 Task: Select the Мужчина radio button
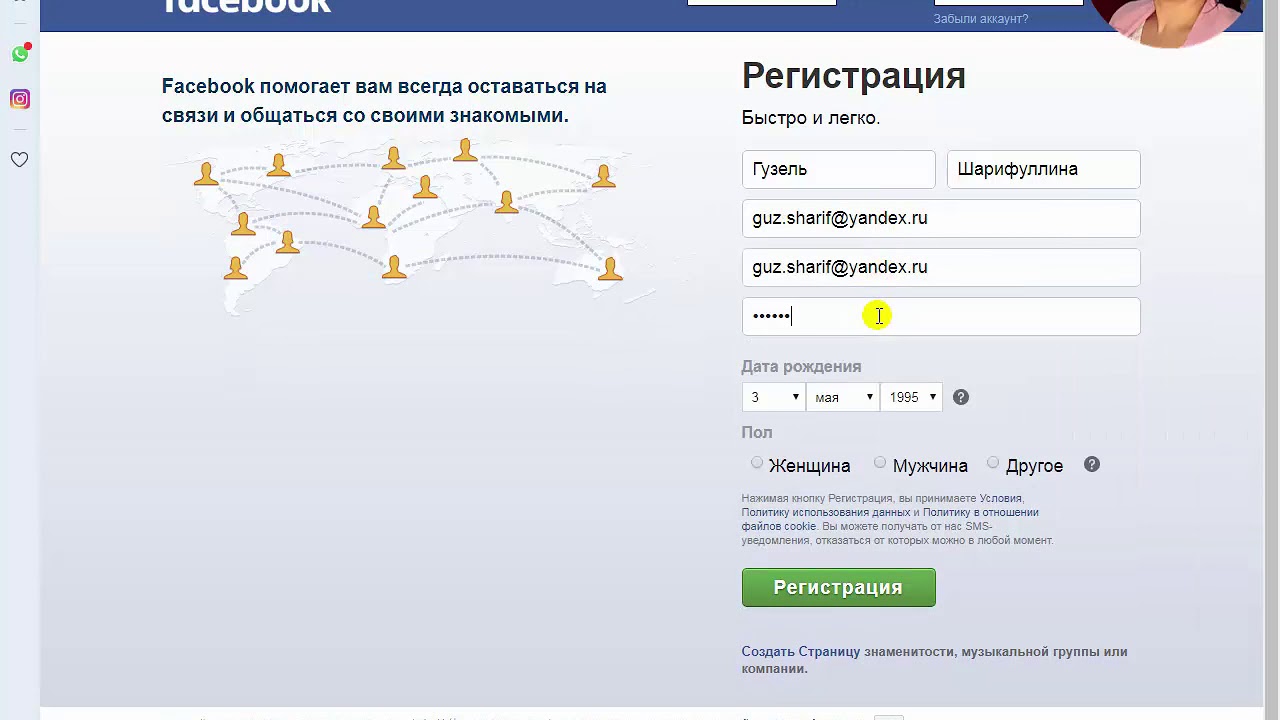(x=880, y=462)
